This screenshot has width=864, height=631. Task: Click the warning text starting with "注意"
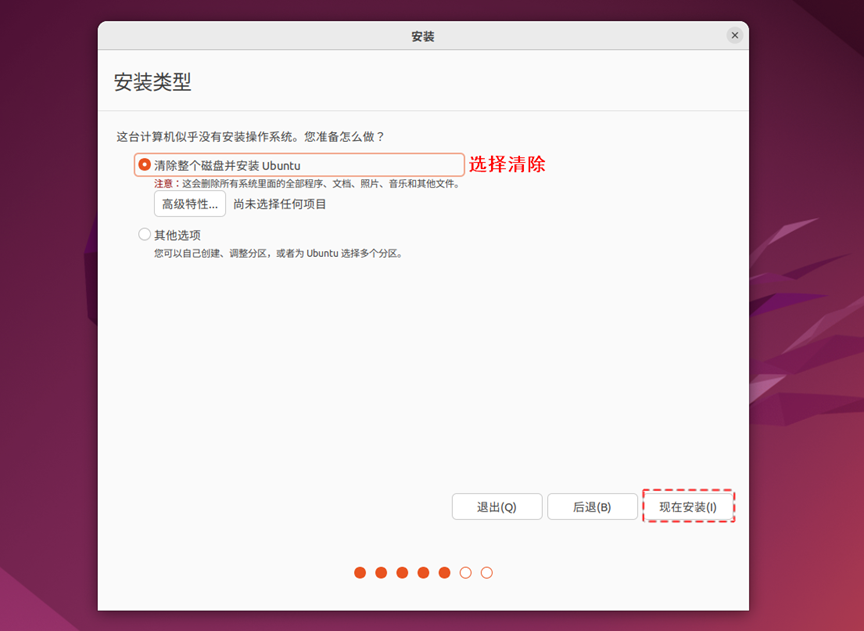[x=307, y=184]
